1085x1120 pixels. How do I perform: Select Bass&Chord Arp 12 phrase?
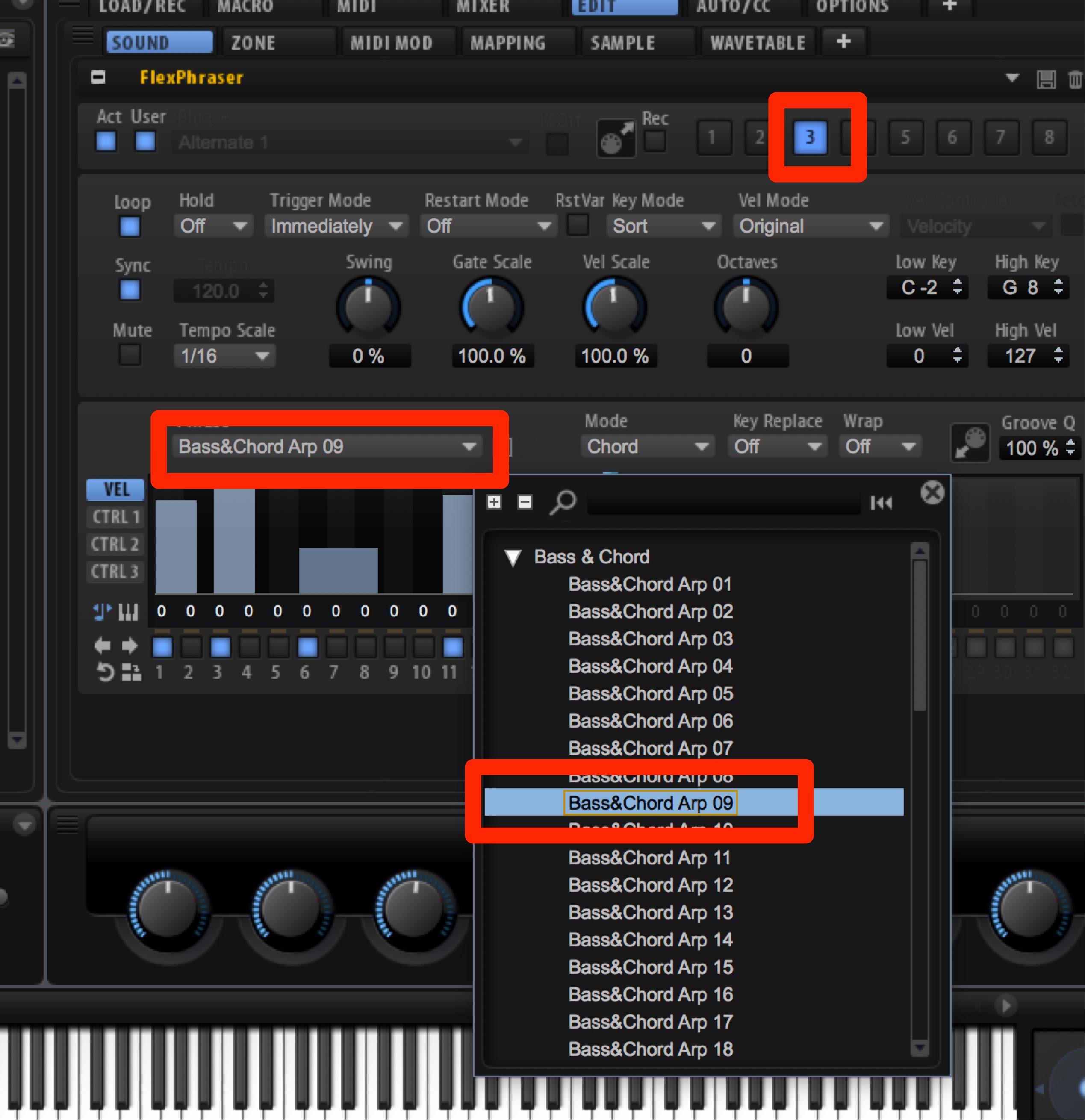click(650, 884)
